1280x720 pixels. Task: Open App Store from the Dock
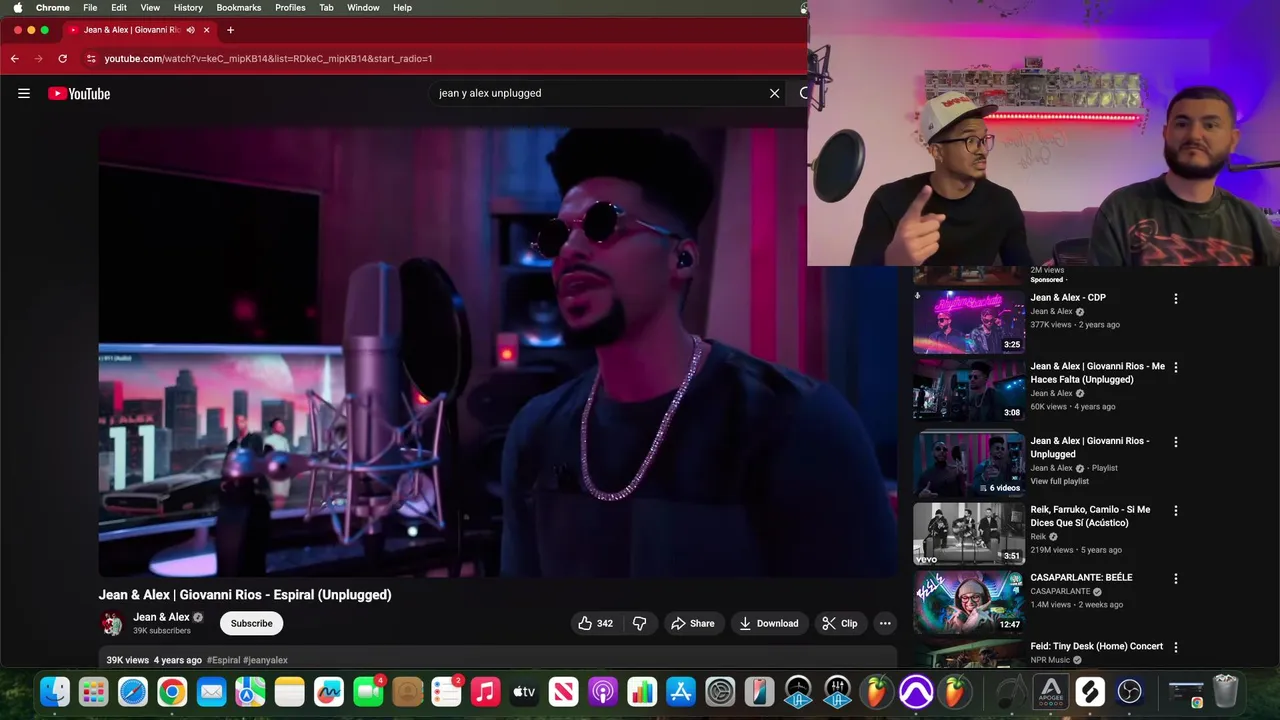pos(681,691)
